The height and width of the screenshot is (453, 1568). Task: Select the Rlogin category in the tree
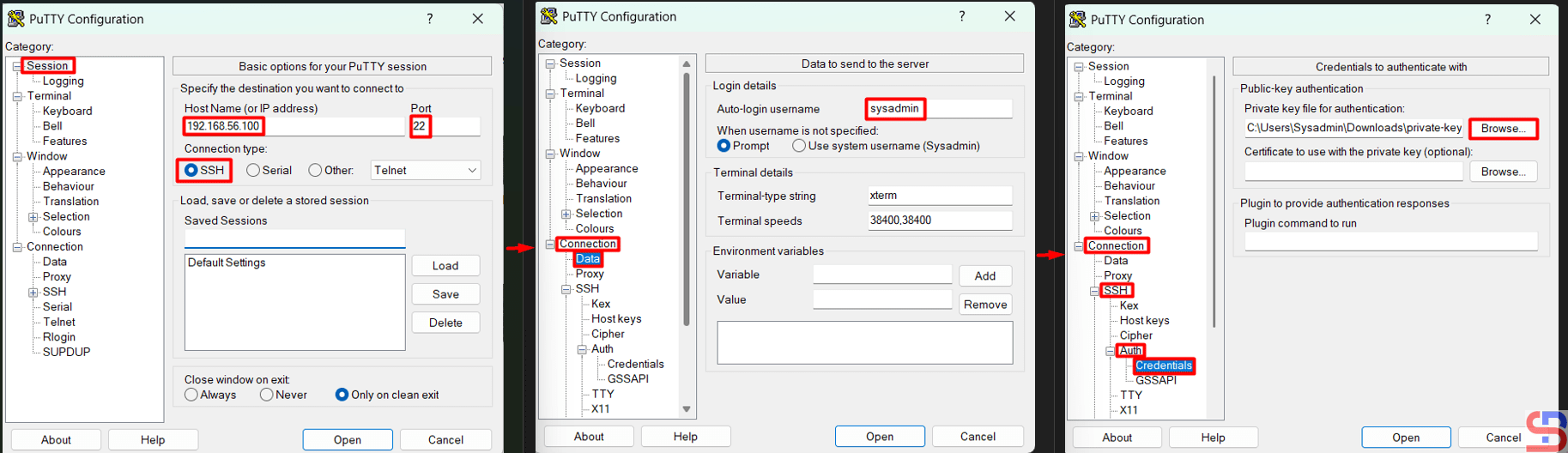(x=59, y=337)
